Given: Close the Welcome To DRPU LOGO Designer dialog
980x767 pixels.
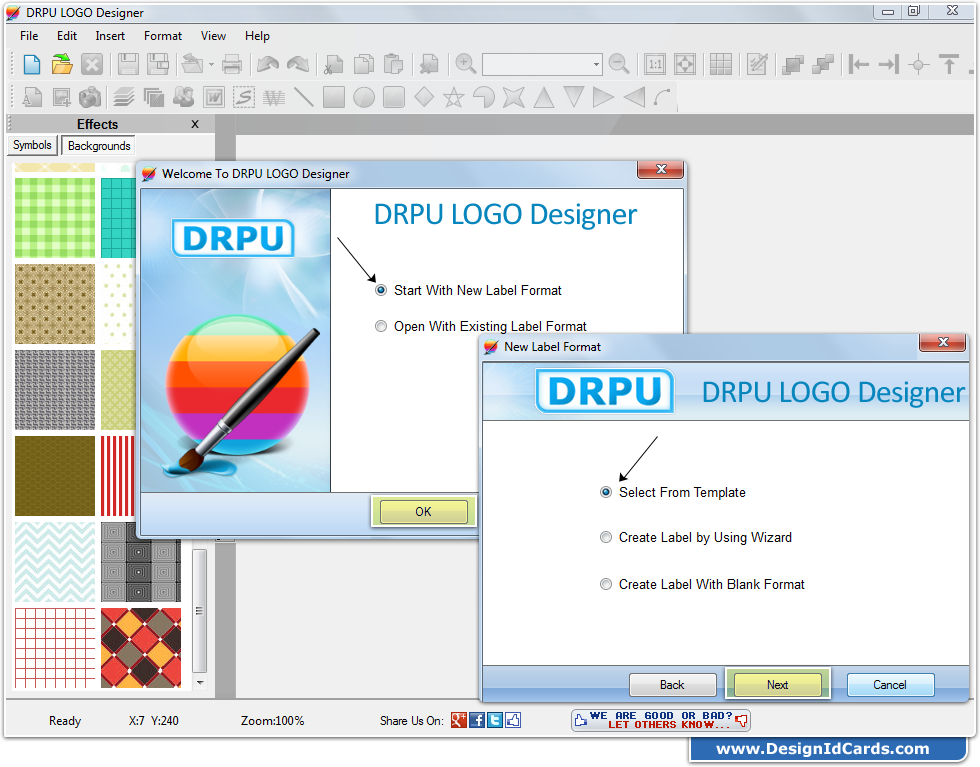Looking at the screenshot, I should coord(661,169).
